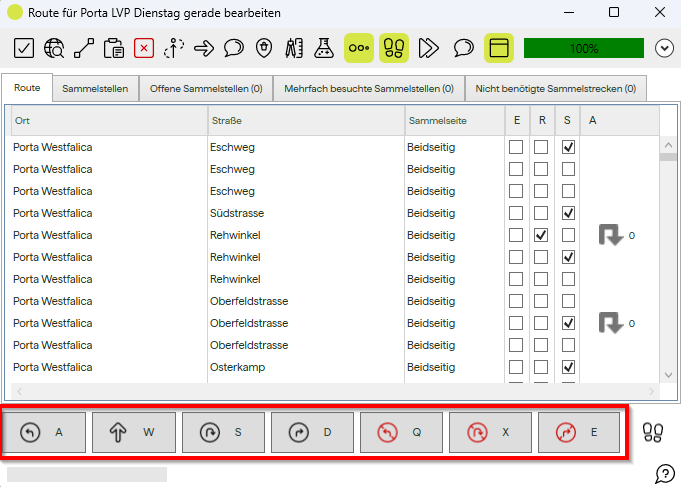Viewport: 681px width, 487px height.
Task: Open the Offene Sammelstellen (0) tab
Action: coord(206,89)
